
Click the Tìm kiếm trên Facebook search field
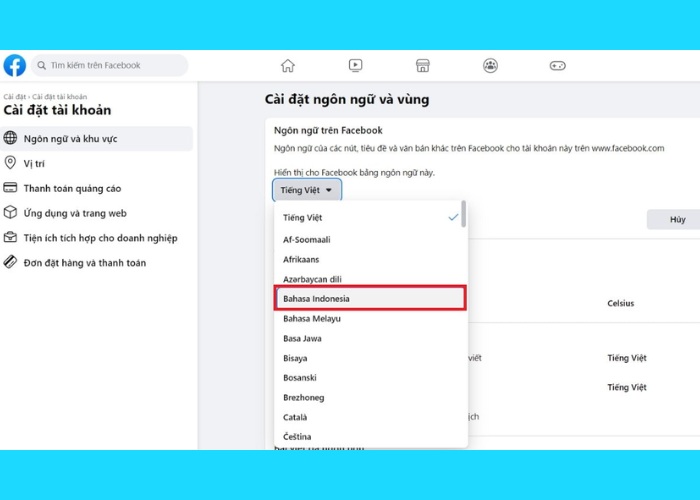tap(112, 66)
